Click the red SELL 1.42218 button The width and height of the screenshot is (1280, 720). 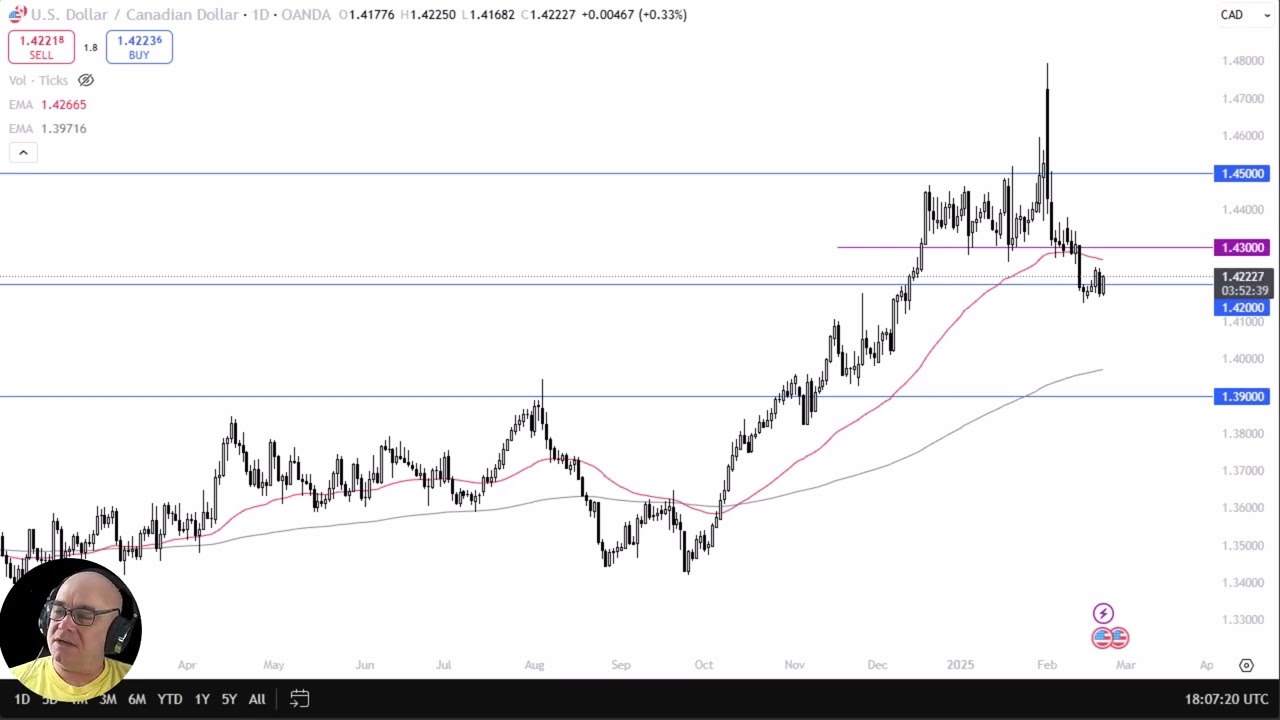(41, 47)
